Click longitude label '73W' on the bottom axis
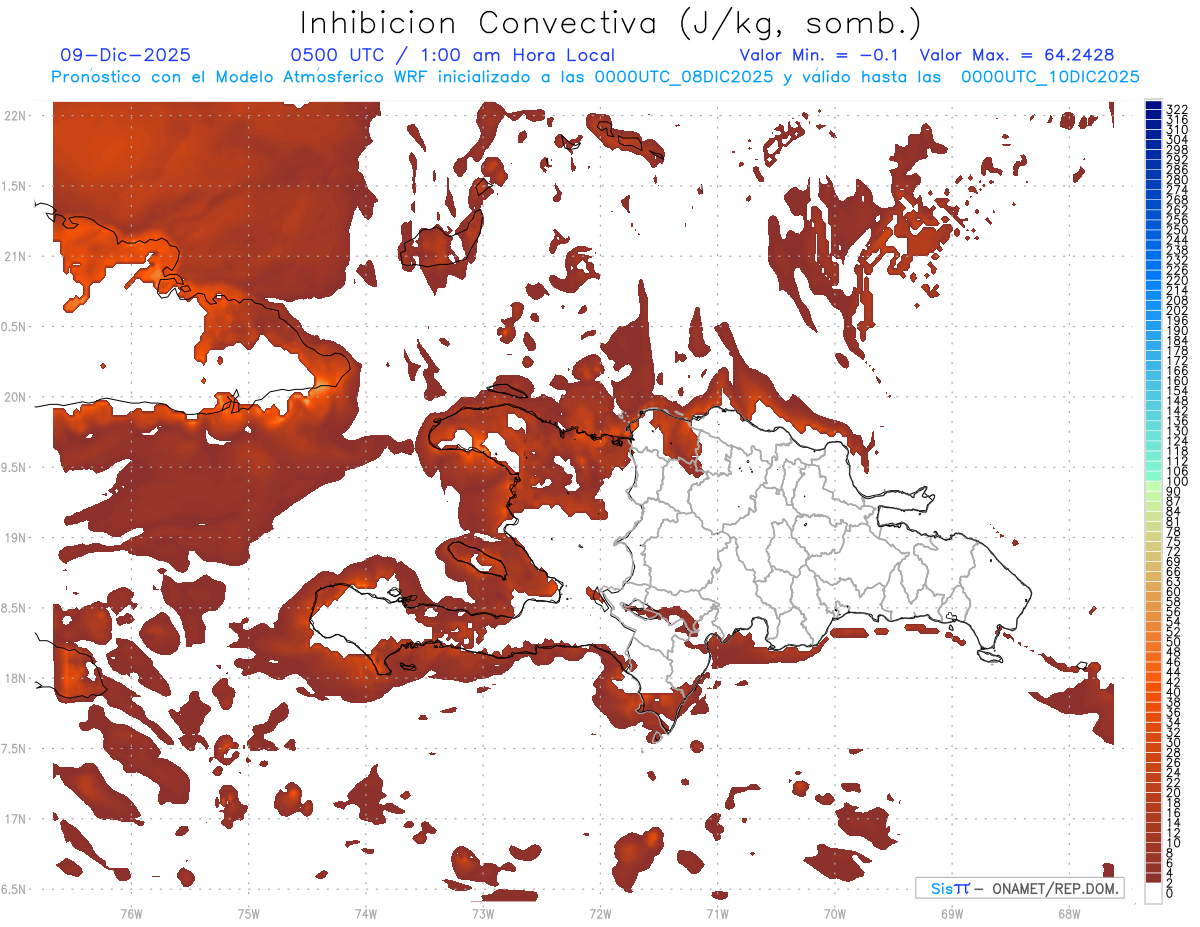 click(483, 913)
